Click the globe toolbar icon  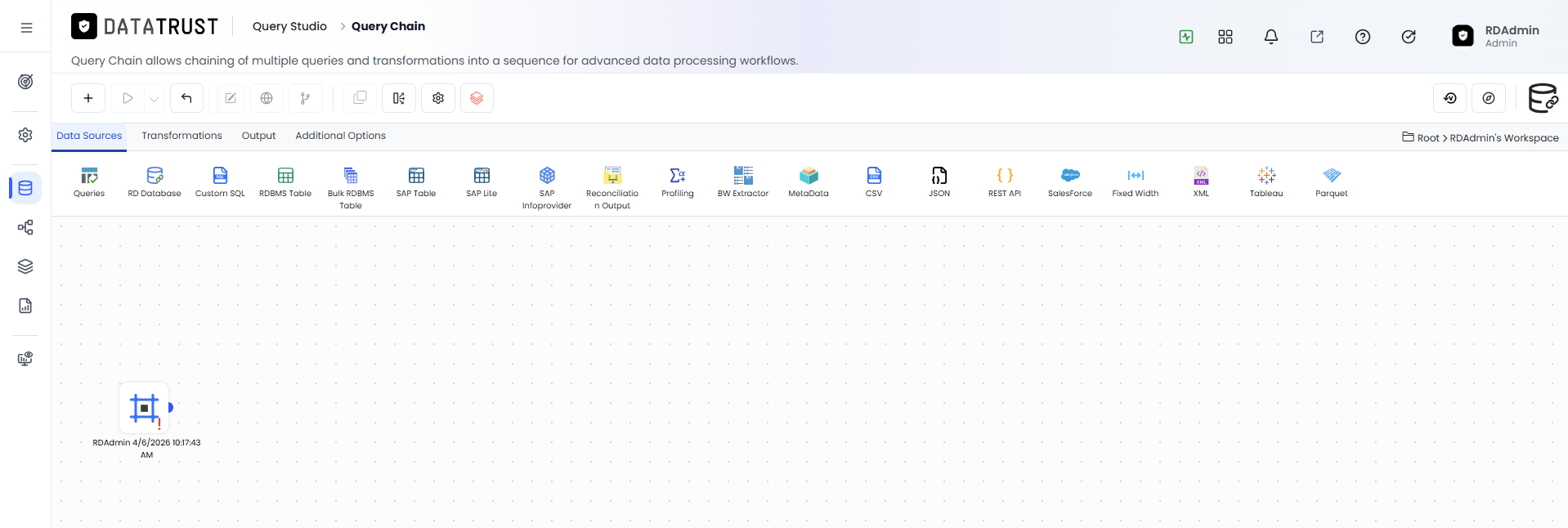(x=267, y=98)
